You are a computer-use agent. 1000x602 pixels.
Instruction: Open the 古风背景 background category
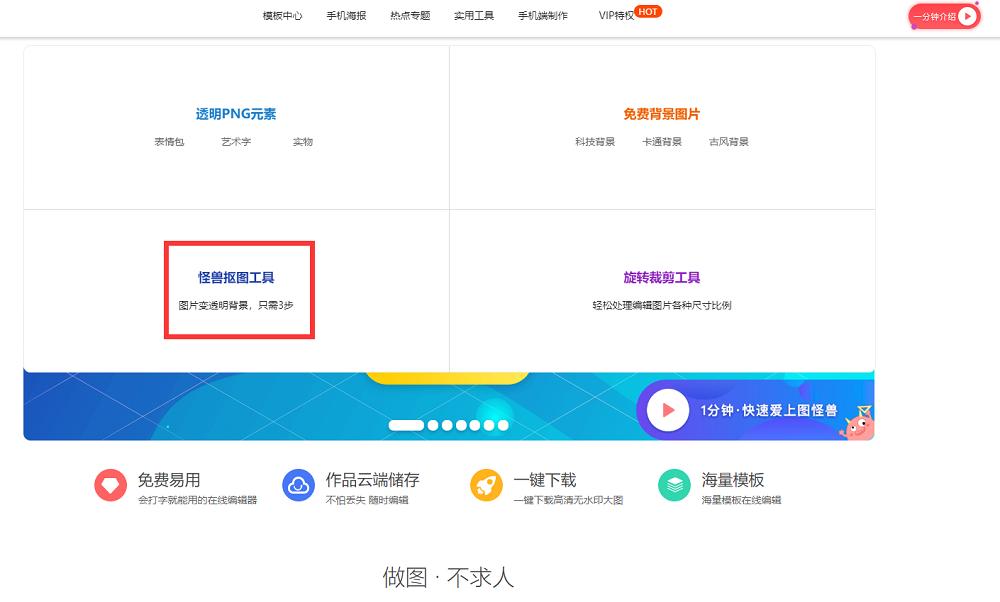coord(728,141)
